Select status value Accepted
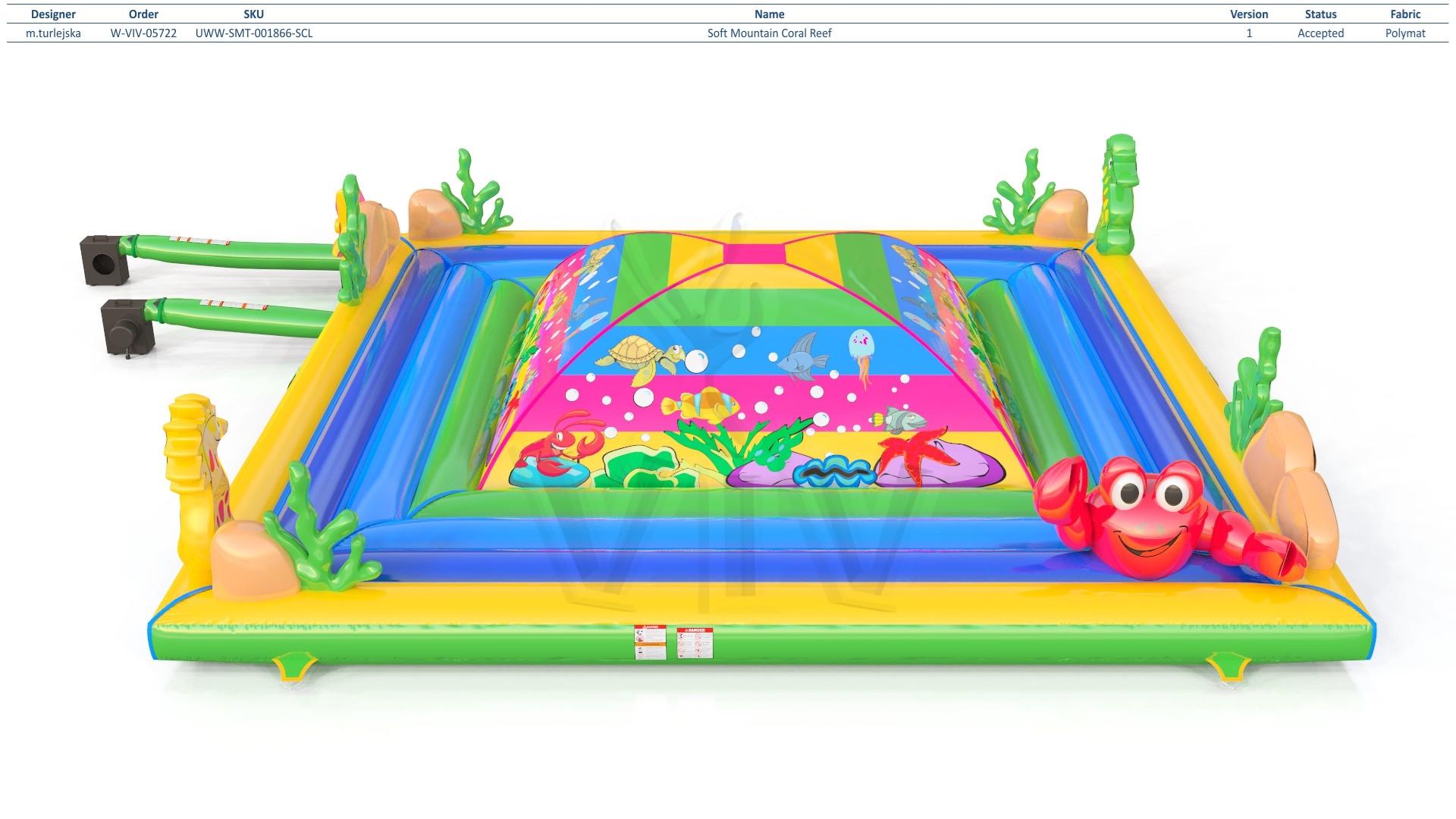This screenshot has height=819, width=1456. pos(1320,33)
